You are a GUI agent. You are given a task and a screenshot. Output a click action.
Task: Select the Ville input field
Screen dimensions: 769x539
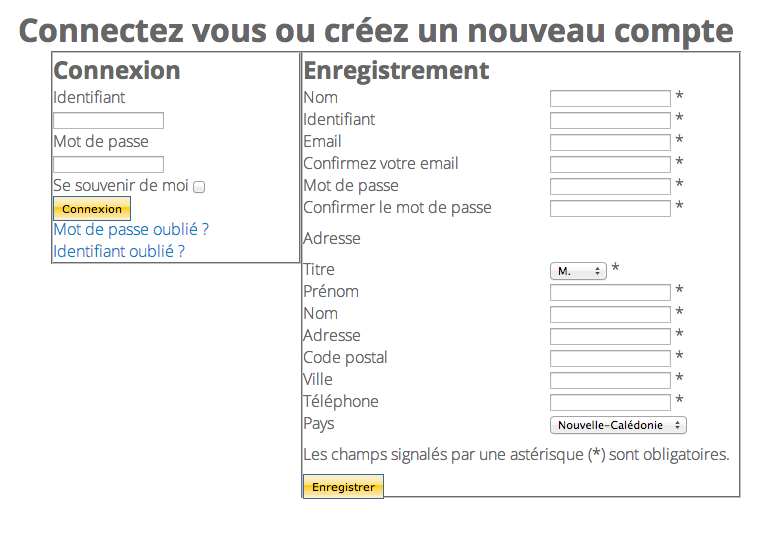pos(610,381)
